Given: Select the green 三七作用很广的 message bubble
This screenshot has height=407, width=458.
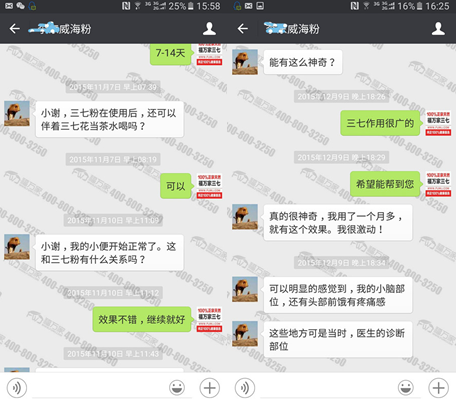Looking at the screenshot, I should point(380,123).
